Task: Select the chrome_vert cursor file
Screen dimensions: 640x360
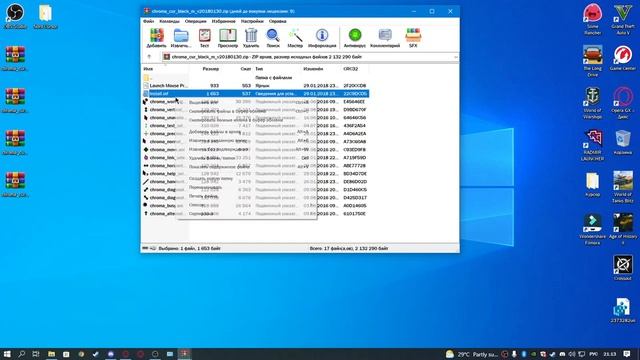Action: [x=162, y=109]
